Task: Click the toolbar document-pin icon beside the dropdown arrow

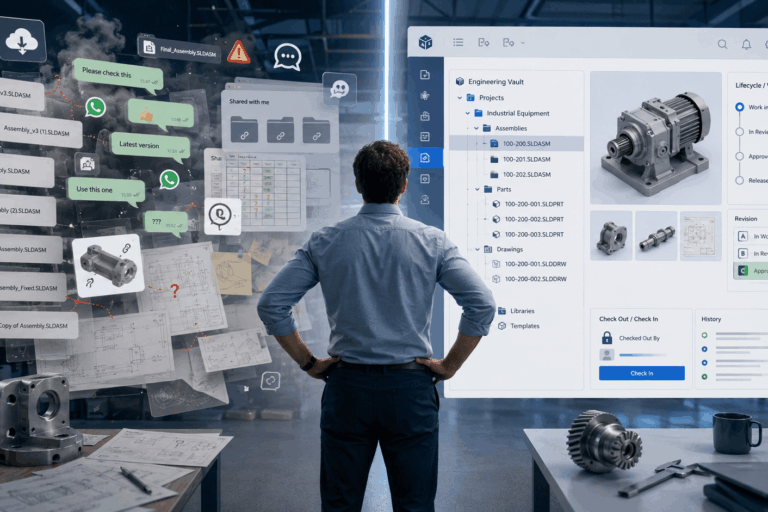Action: (508, 43)
